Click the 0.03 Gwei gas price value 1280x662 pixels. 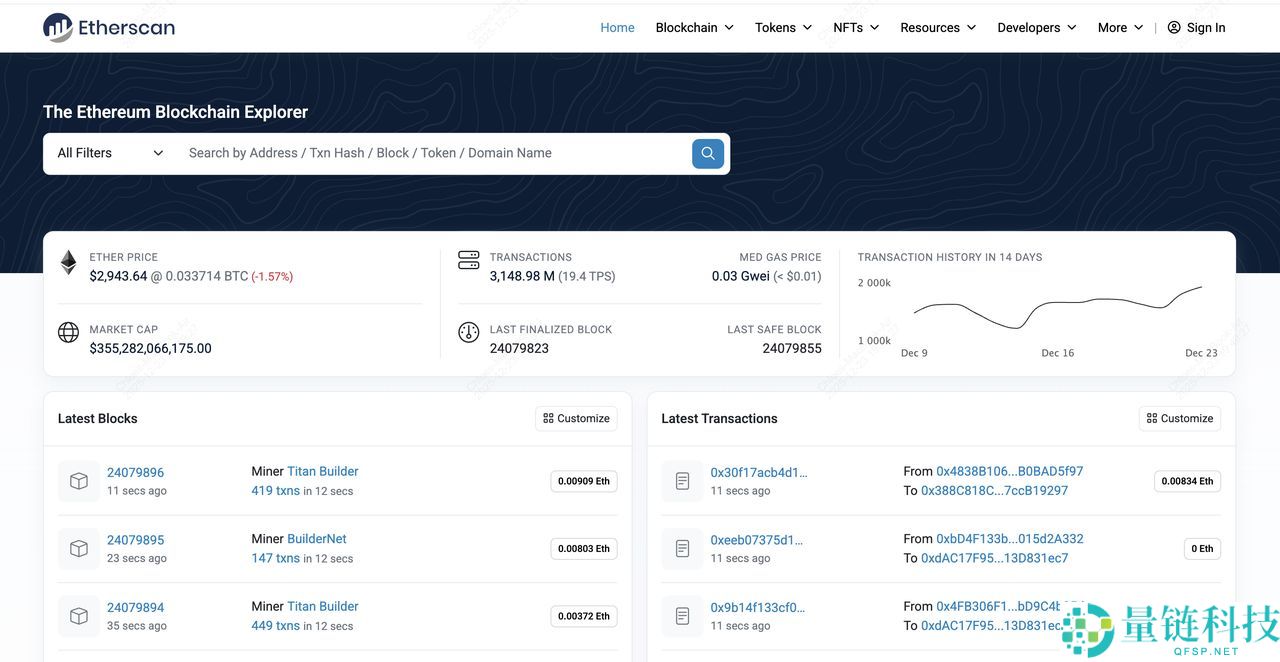(x=741, y=276)
